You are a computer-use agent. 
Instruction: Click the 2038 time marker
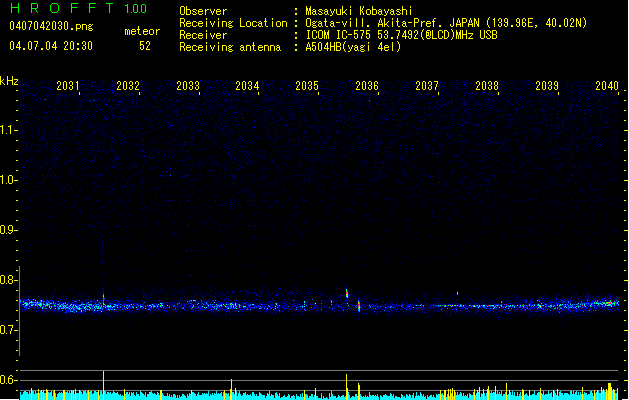[x=487, y=86]
